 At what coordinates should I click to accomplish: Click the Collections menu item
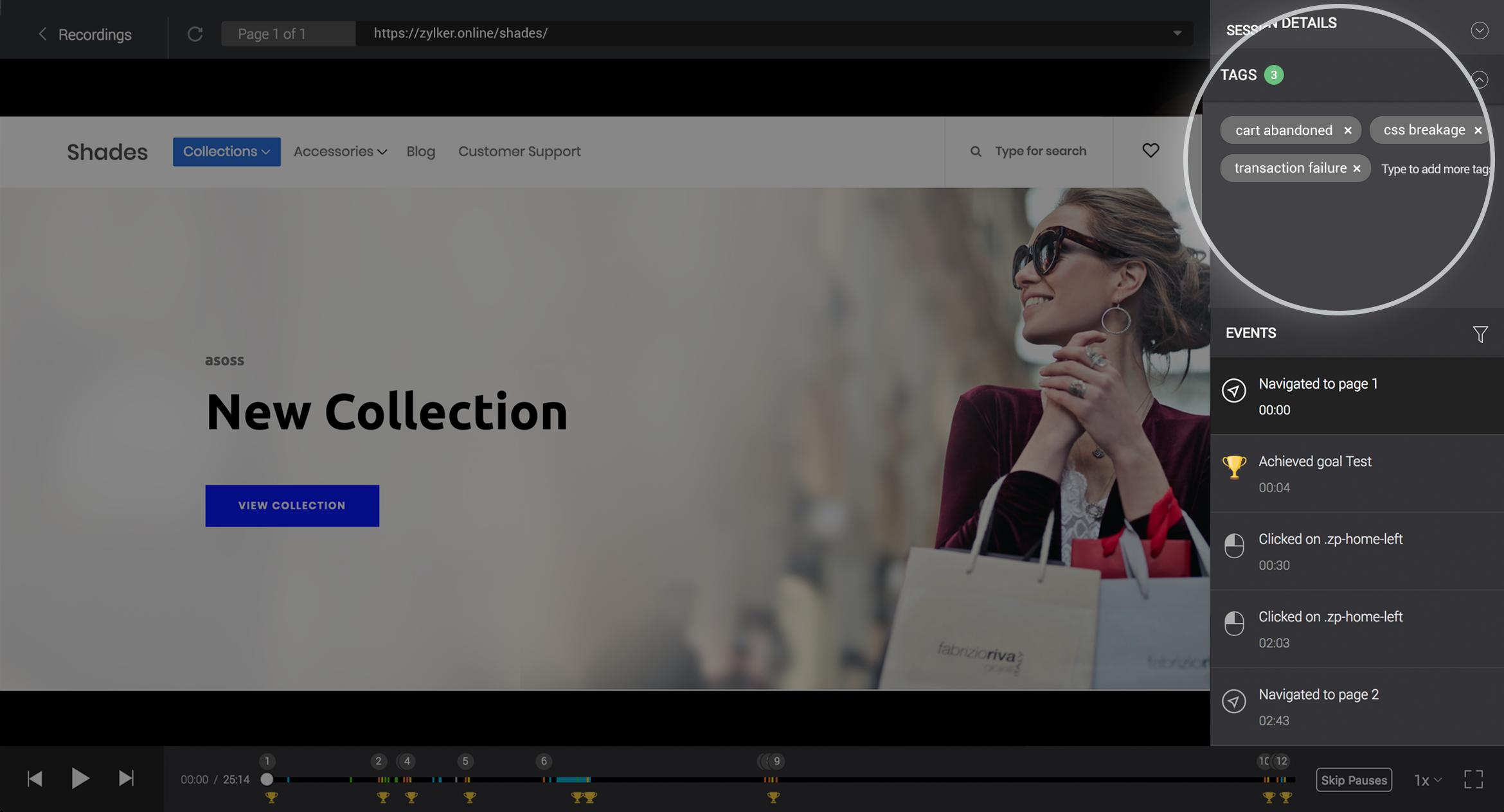click(224, 151)
